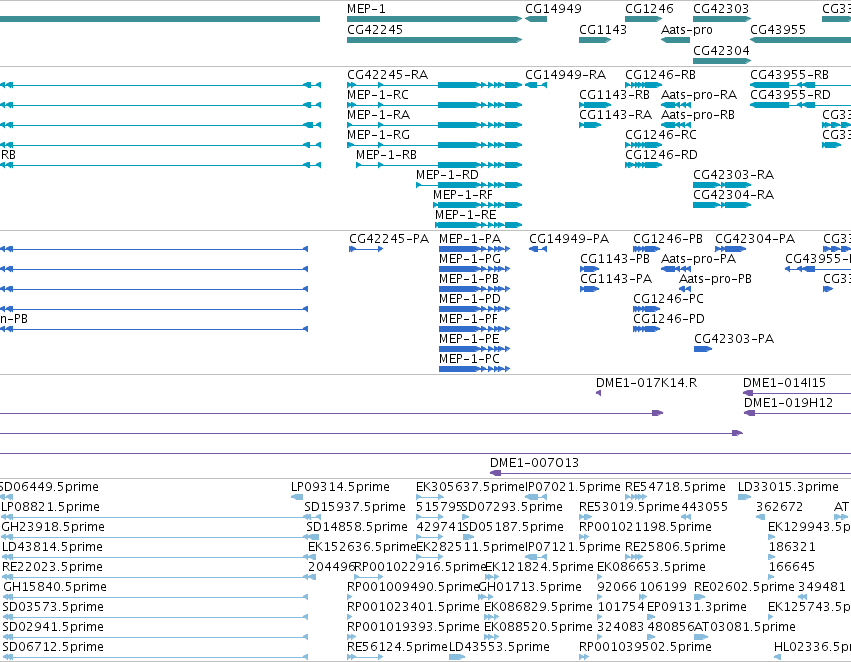This screenshot has height=662, width=851.
Task: Click the MEP-1 gene bar
Action: point(434,19)
